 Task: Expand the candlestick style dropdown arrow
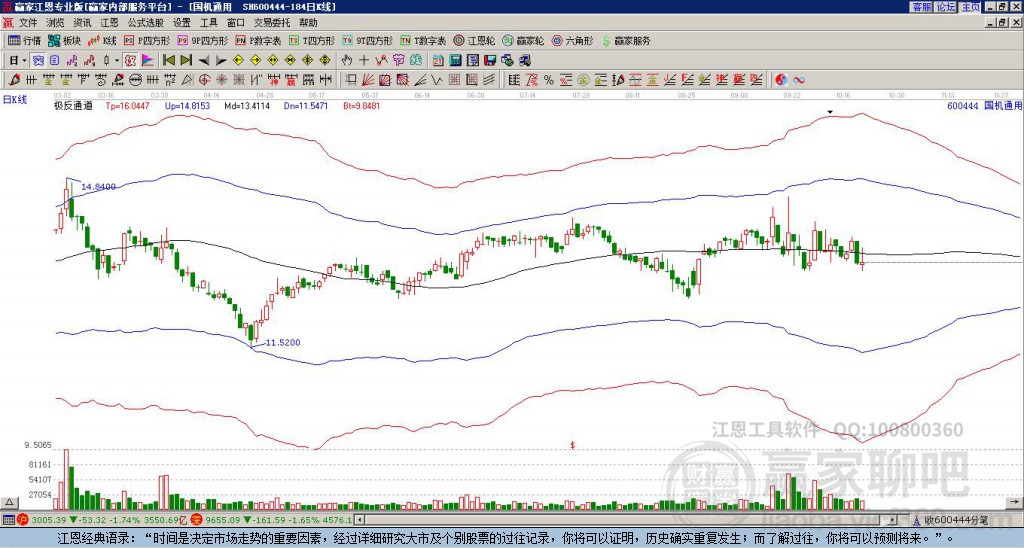tap(117, 61)
